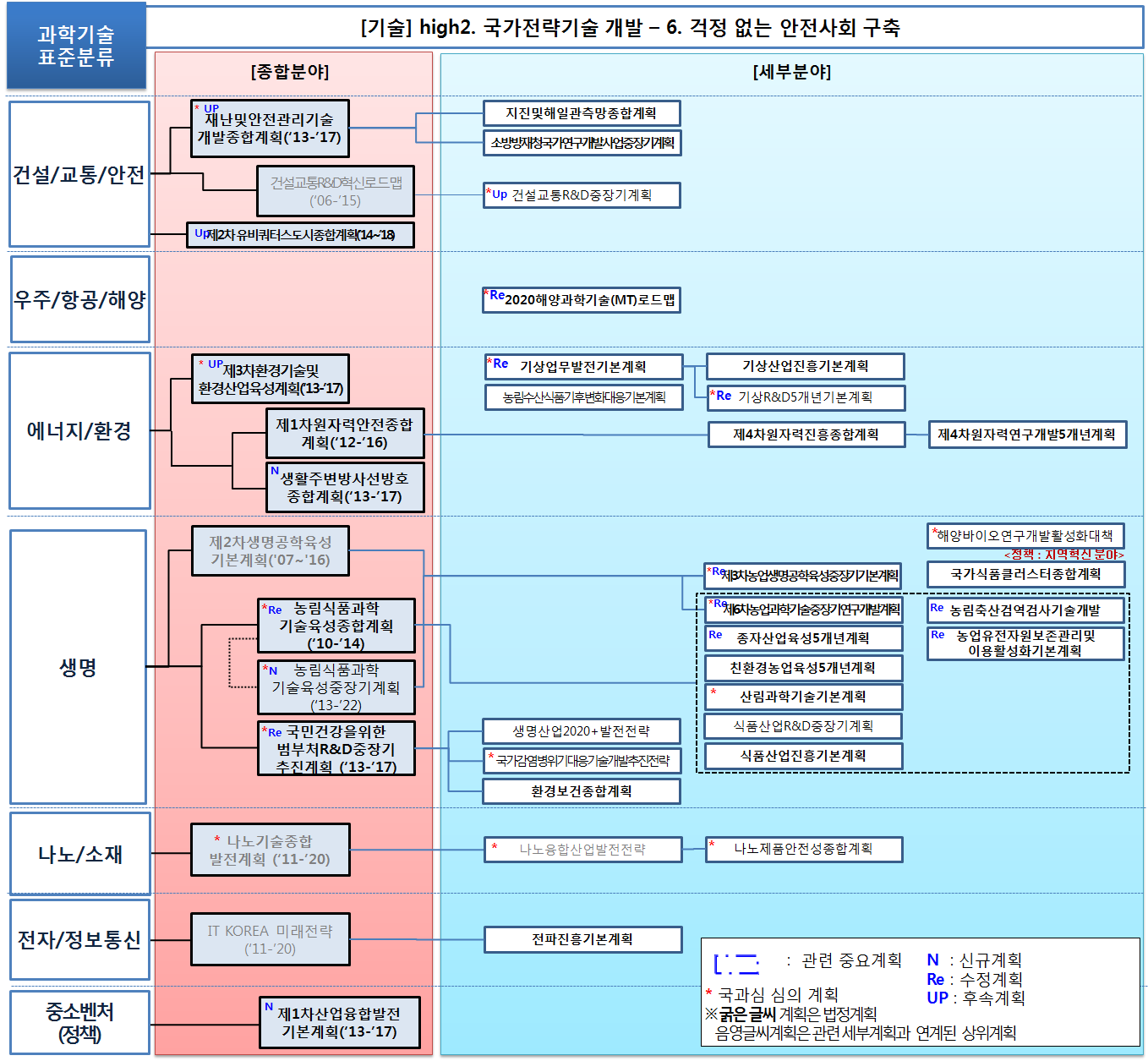
Task: Click 환경보건종합계획 box
Action: pos(582,791)
